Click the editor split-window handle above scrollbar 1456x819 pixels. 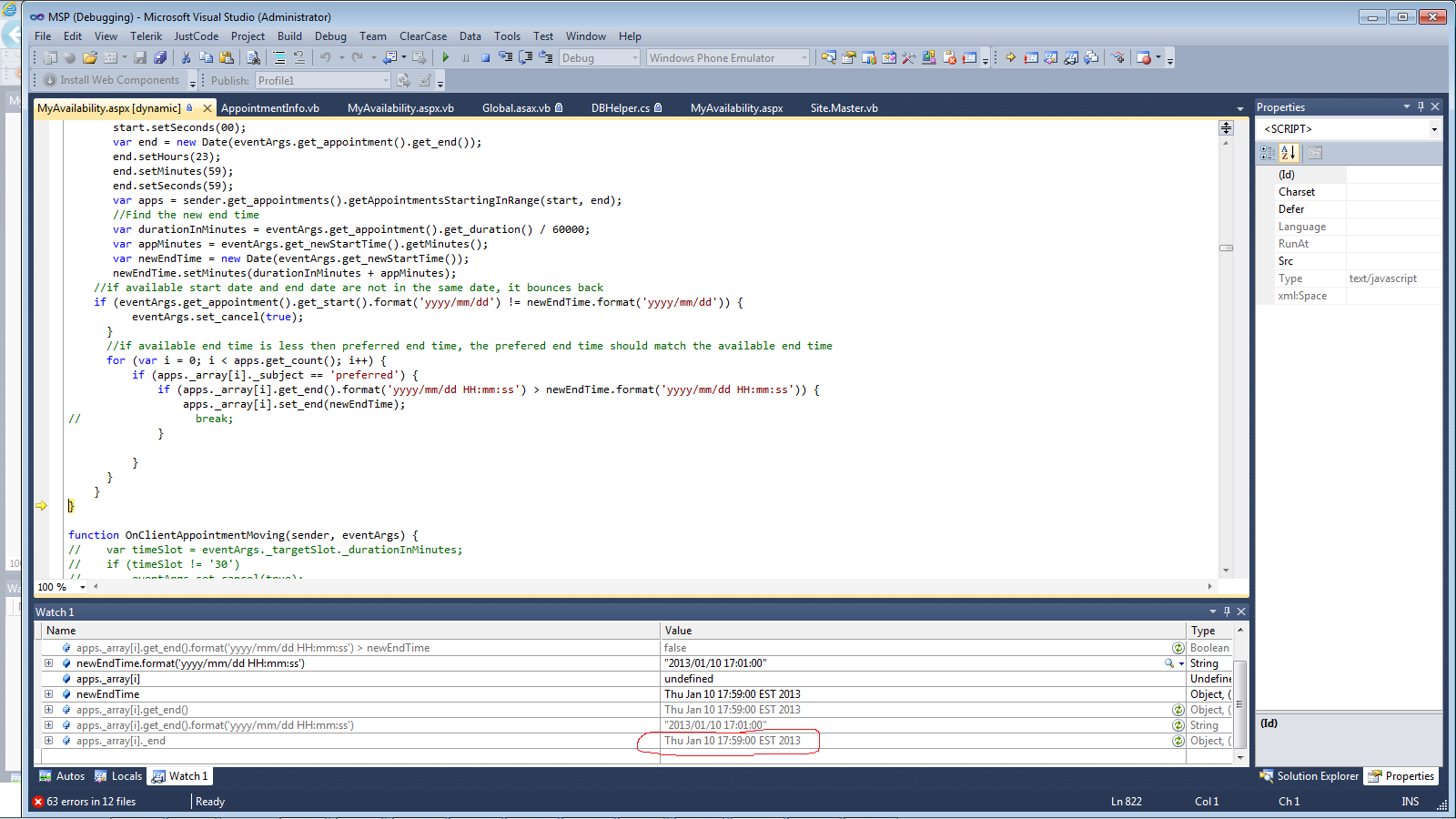click(1226, 128)
